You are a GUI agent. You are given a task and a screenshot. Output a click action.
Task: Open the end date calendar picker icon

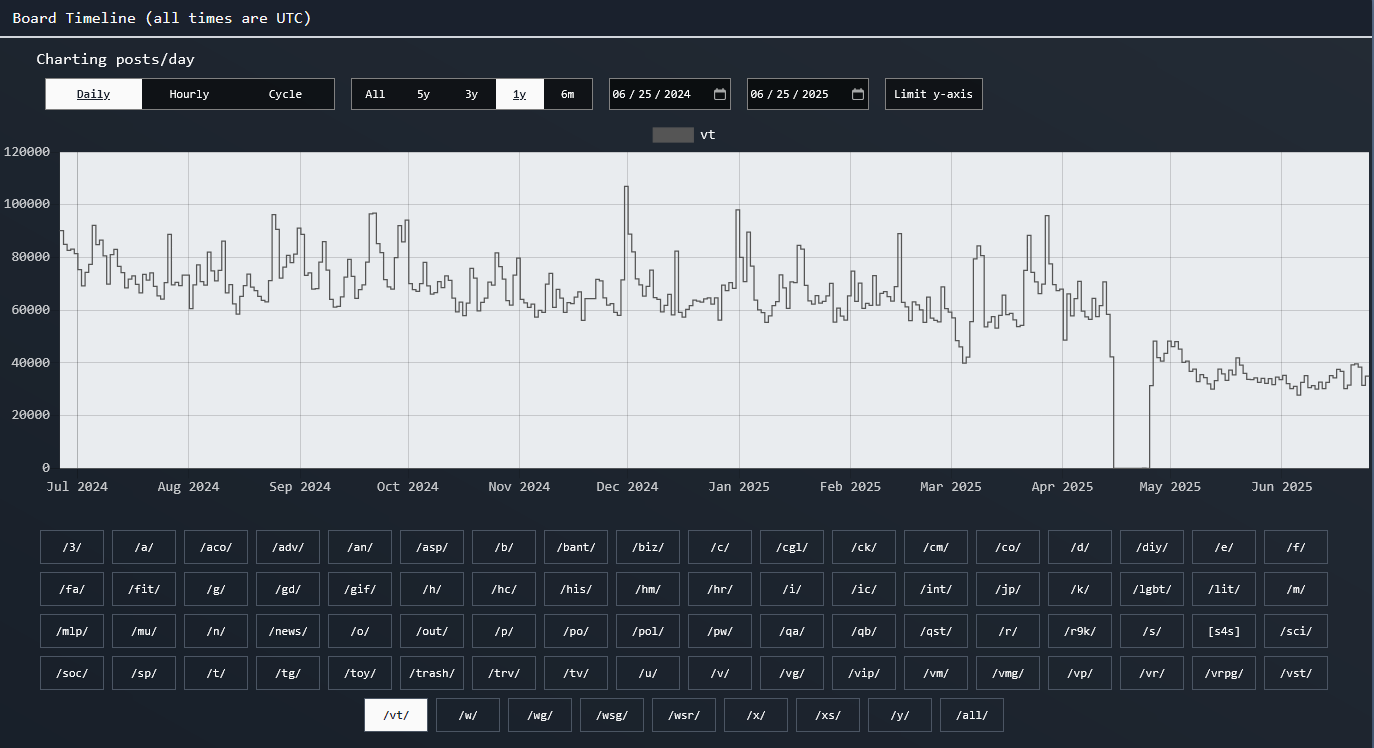point(858,94)
